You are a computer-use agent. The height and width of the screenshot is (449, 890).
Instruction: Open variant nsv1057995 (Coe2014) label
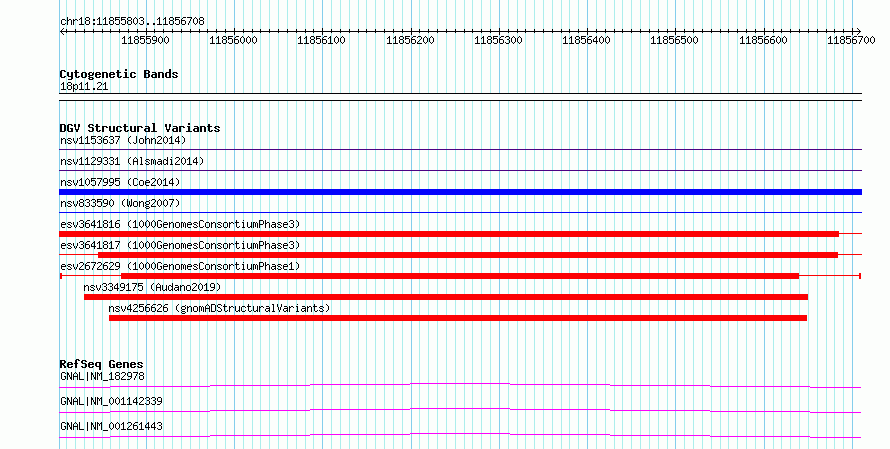point(120,182)
